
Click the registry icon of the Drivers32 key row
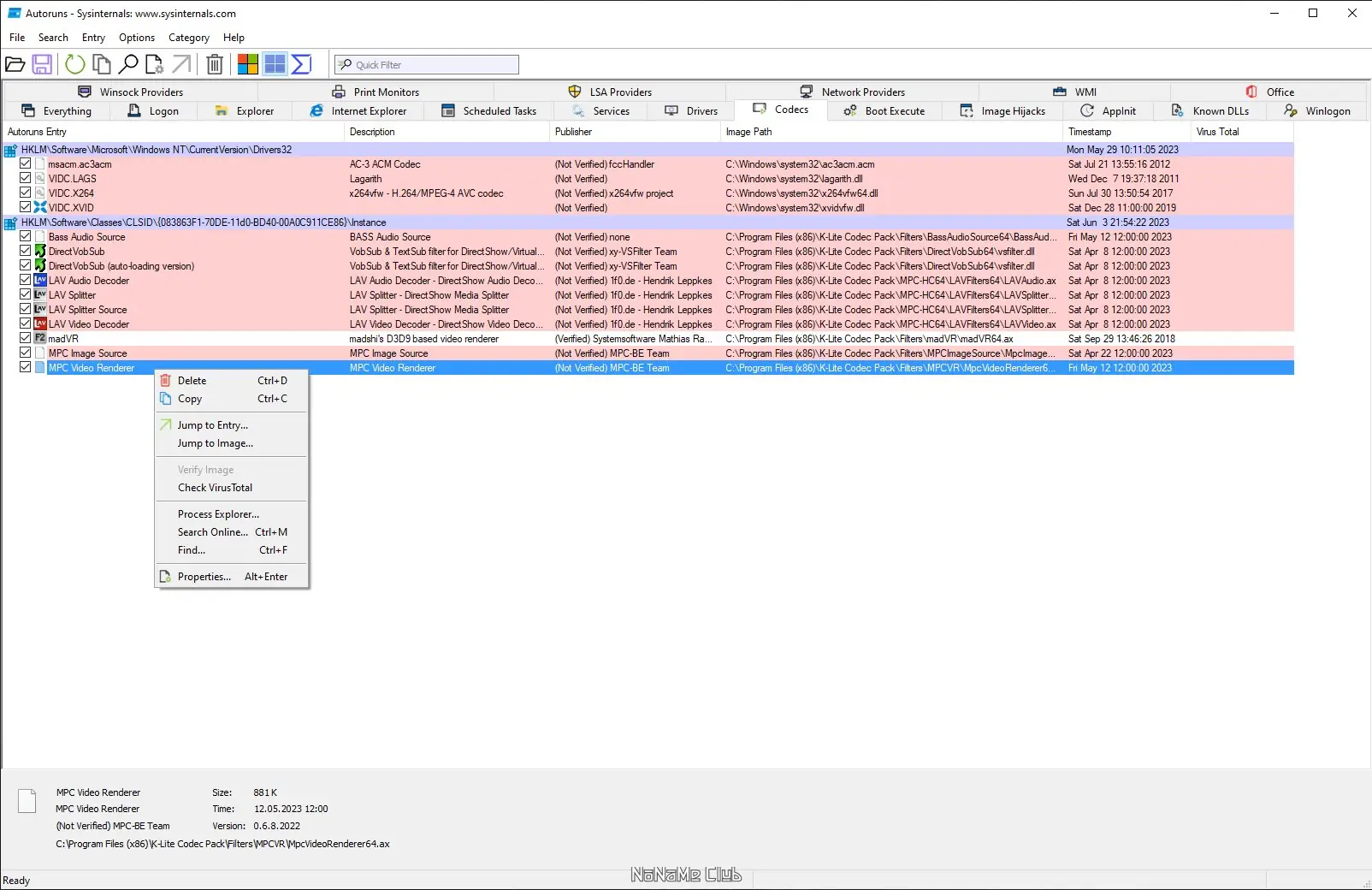click(x=11, y=151)
